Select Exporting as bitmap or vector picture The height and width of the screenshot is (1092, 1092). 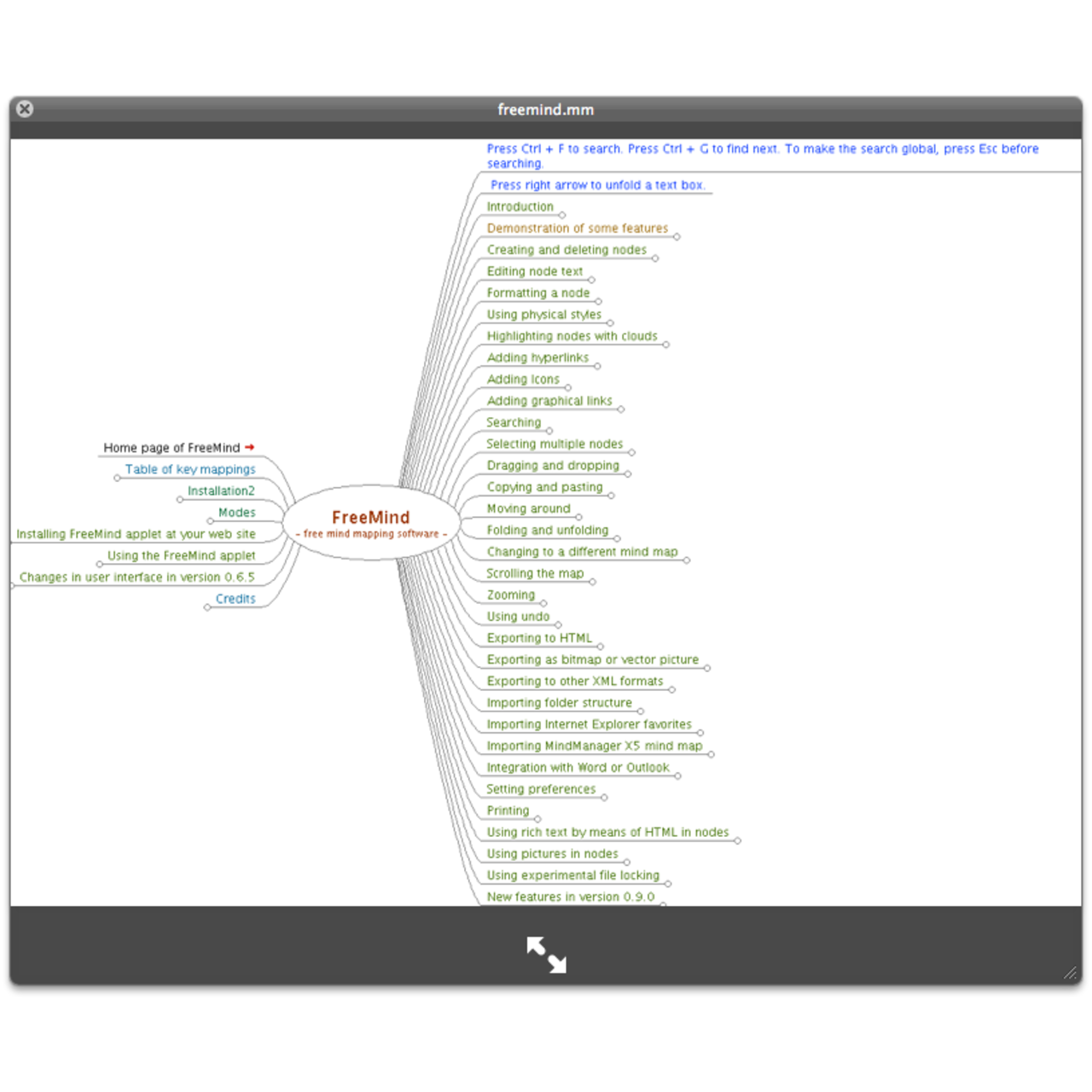click(593, 659)
